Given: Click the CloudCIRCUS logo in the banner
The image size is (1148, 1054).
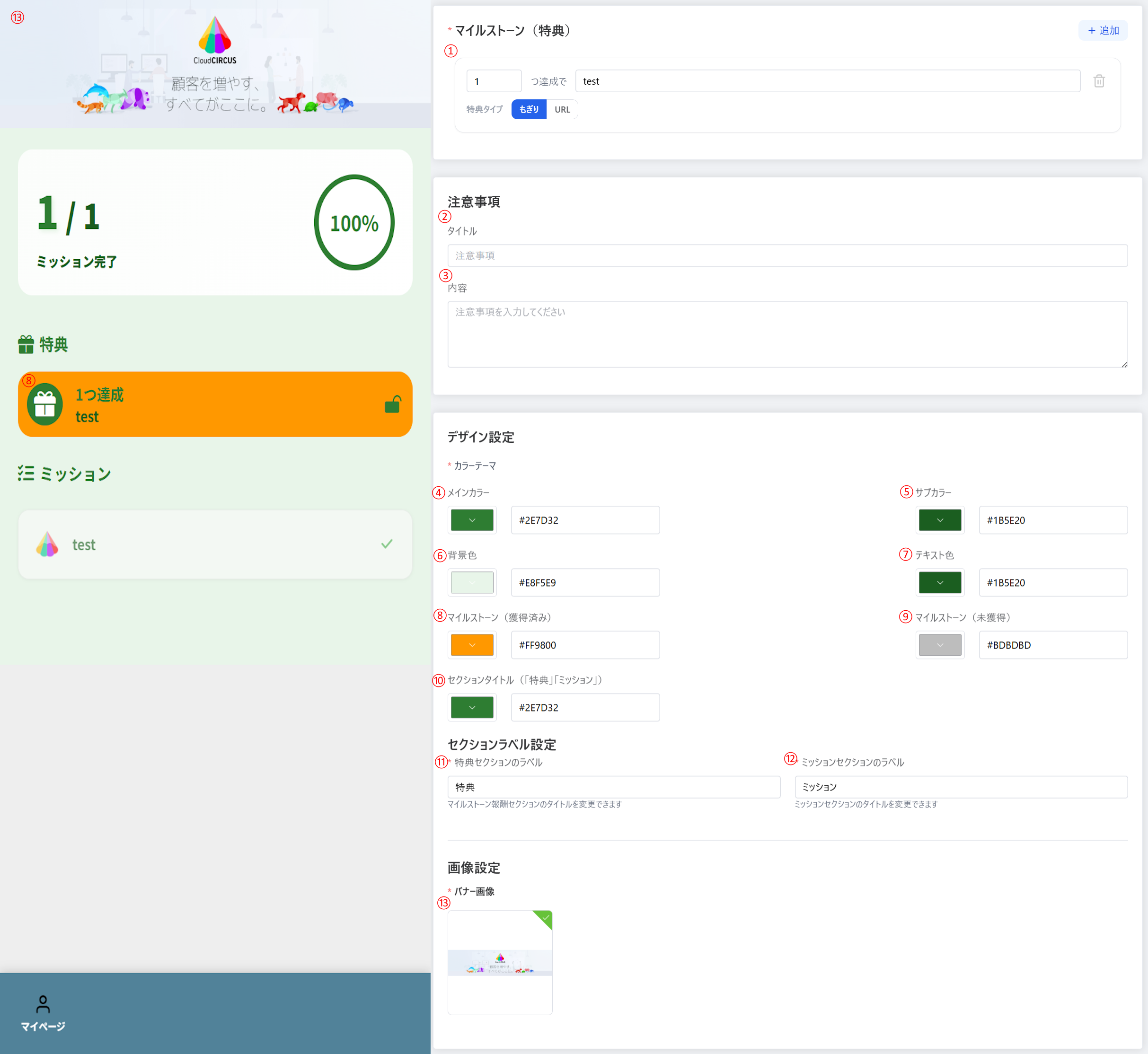Looking at the screenshot, I should pyautogui.click(x=214, y=40).
